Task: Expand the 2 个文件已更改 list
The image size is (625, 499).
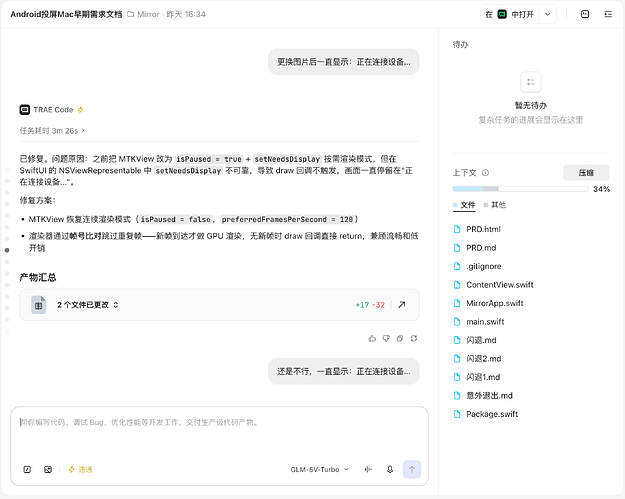Action: (88, 305)
